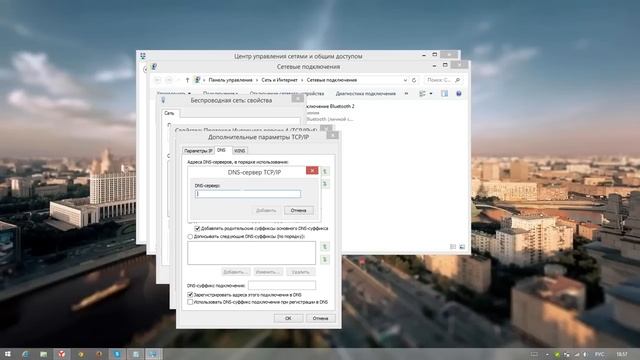640x360 pixels.
Task: Open Internet Explorer from the taskbar
Action: click(x=25, y=354)
